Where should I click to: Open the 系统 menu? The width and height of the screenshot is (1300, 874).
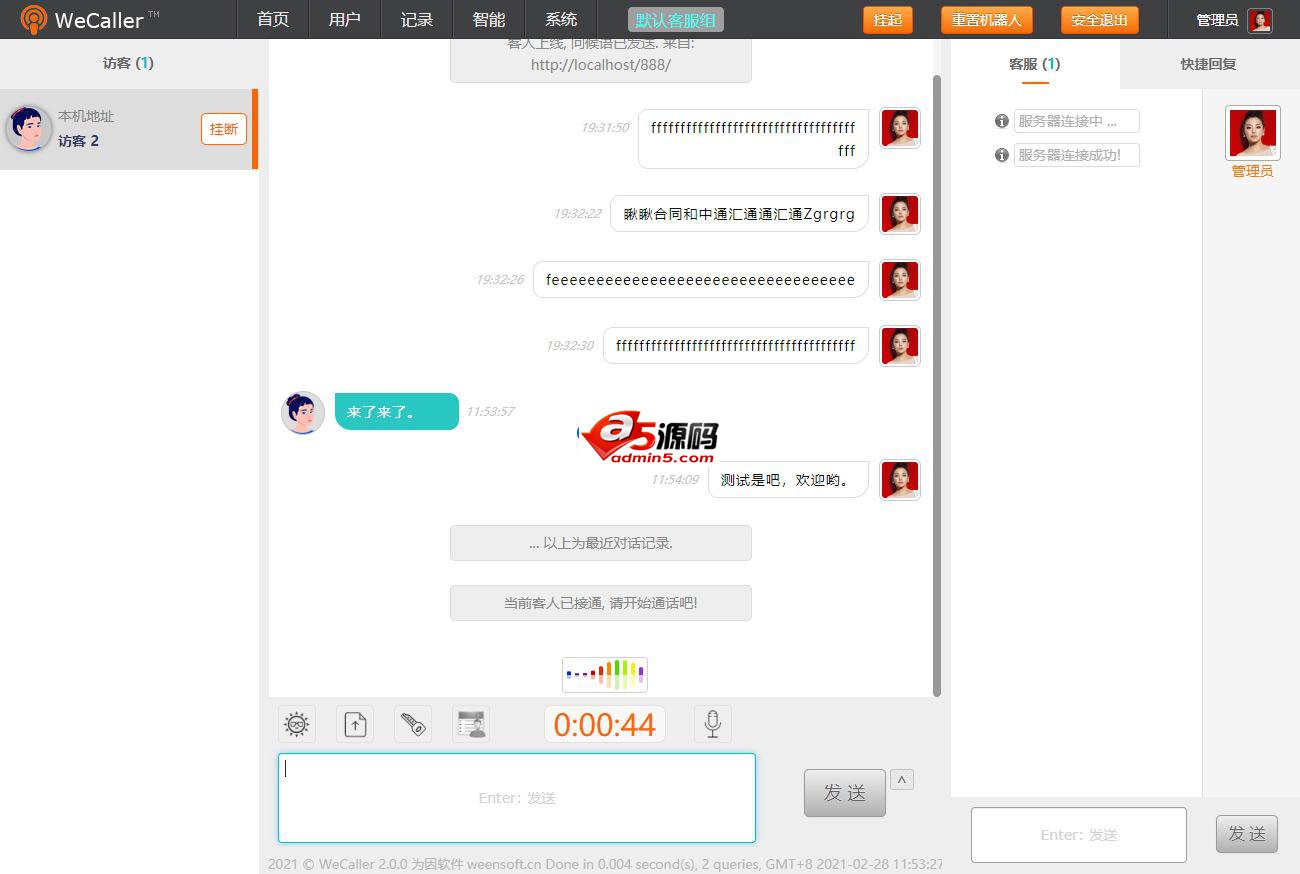pyautogui.click(x=561, y=19)
